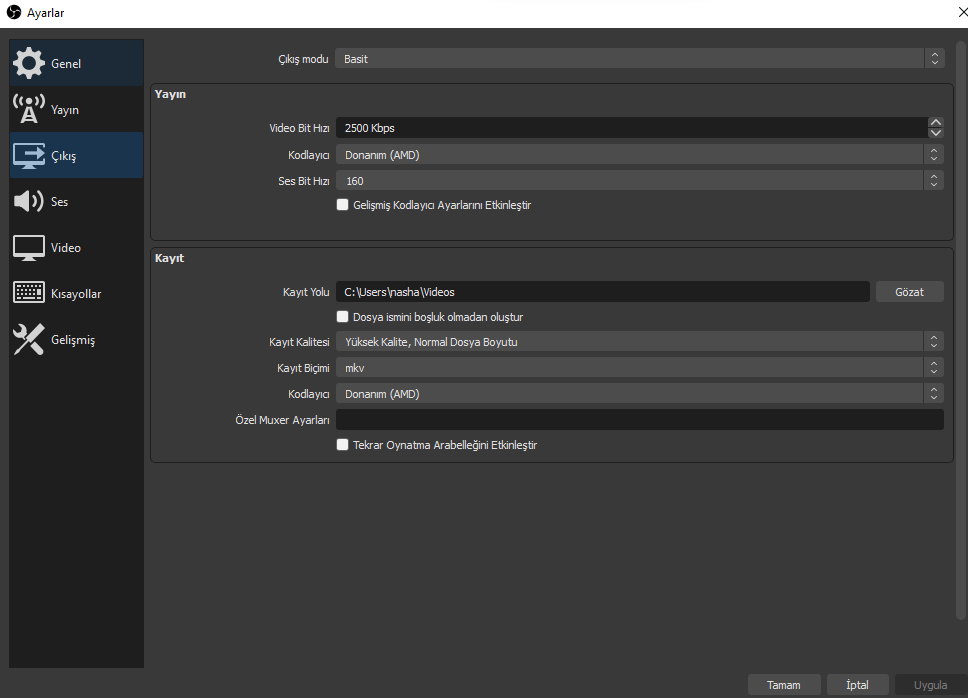Open the Kayıt Biçimi mkv dropdown
This screenshot has height=698, width=968.
tap(640, 368)
